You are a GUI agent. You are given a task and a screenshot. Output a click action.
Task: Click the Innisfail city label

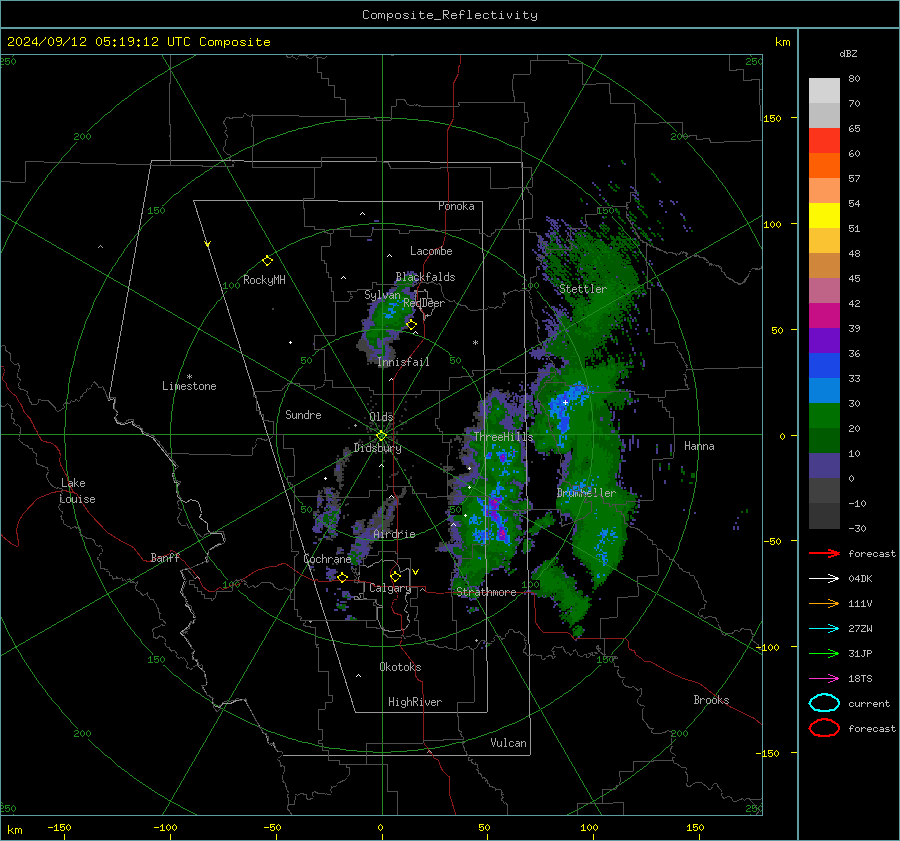click(403, 362)
